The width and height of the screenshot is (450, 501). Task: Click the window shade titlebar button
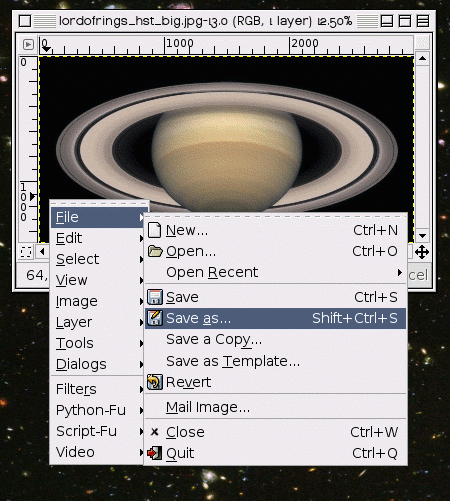pos(405,21)
